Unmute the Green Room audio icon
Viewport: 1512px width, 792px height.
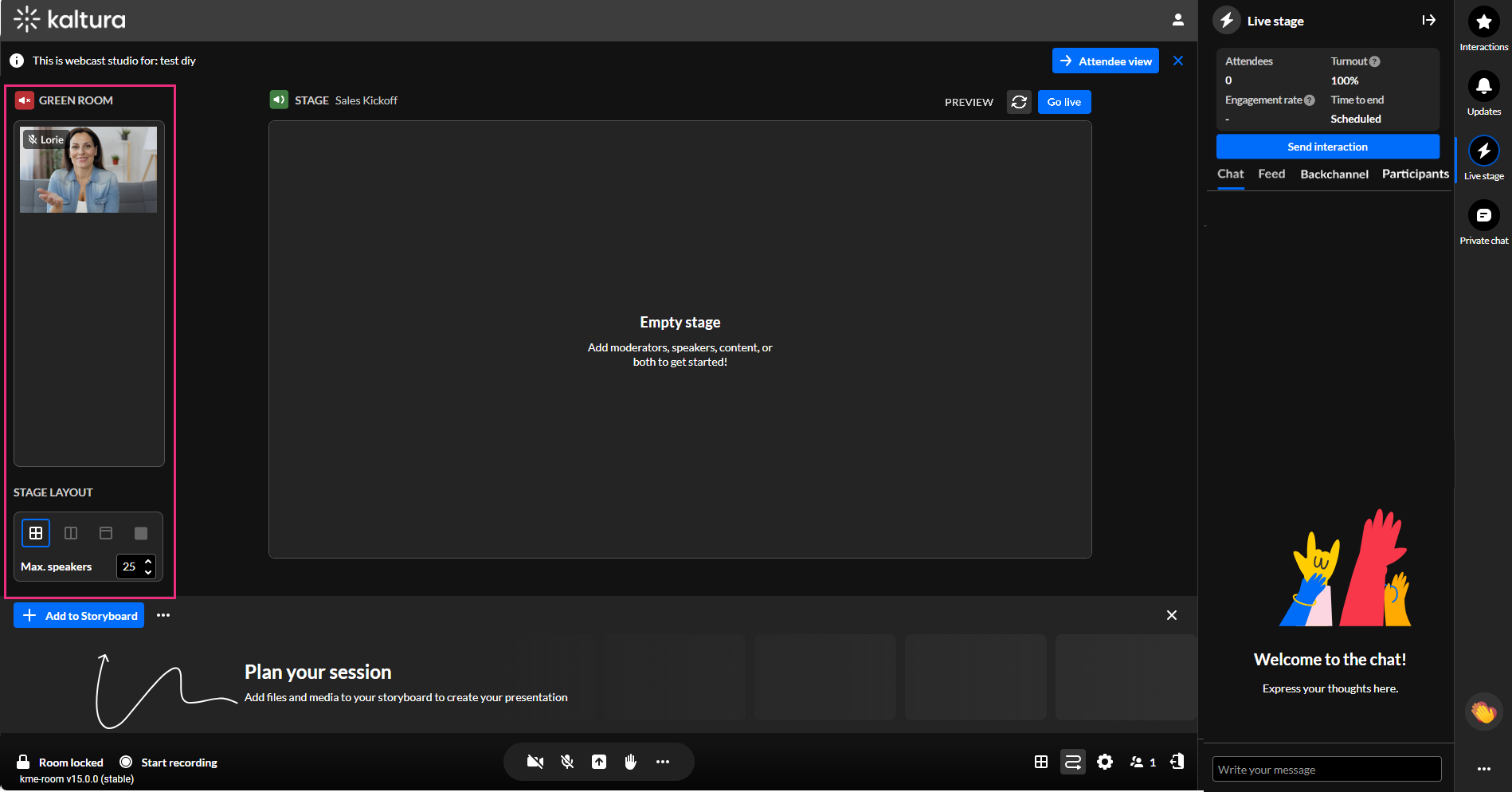(x=25, y=100)
